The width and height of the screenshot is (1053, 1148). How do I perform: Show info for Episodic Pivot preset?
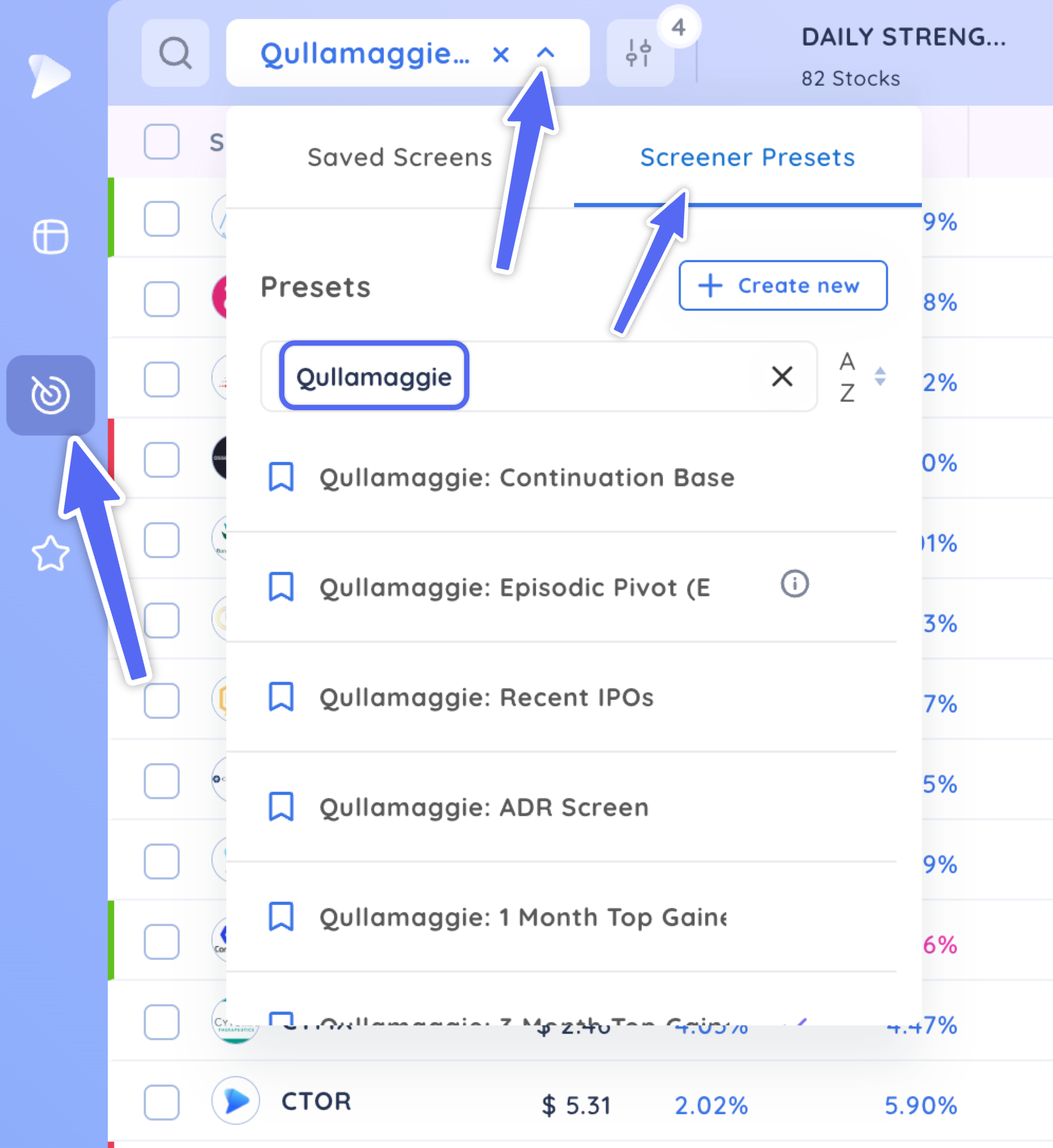tap(795, 584)
